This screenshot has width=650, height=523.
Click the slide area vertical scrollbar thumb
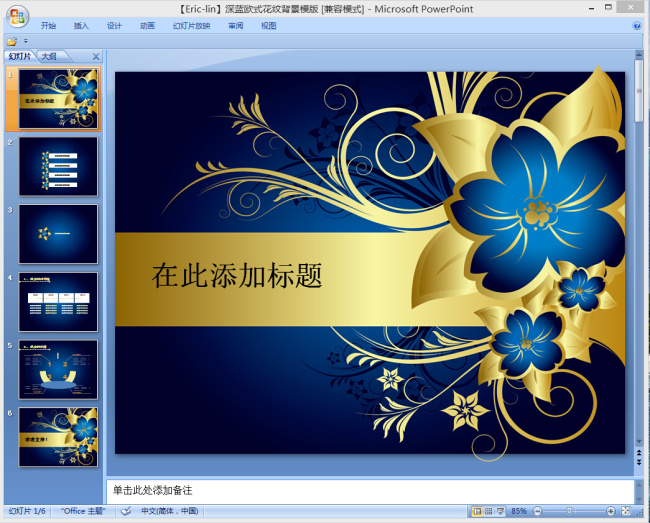click(639, 91)
